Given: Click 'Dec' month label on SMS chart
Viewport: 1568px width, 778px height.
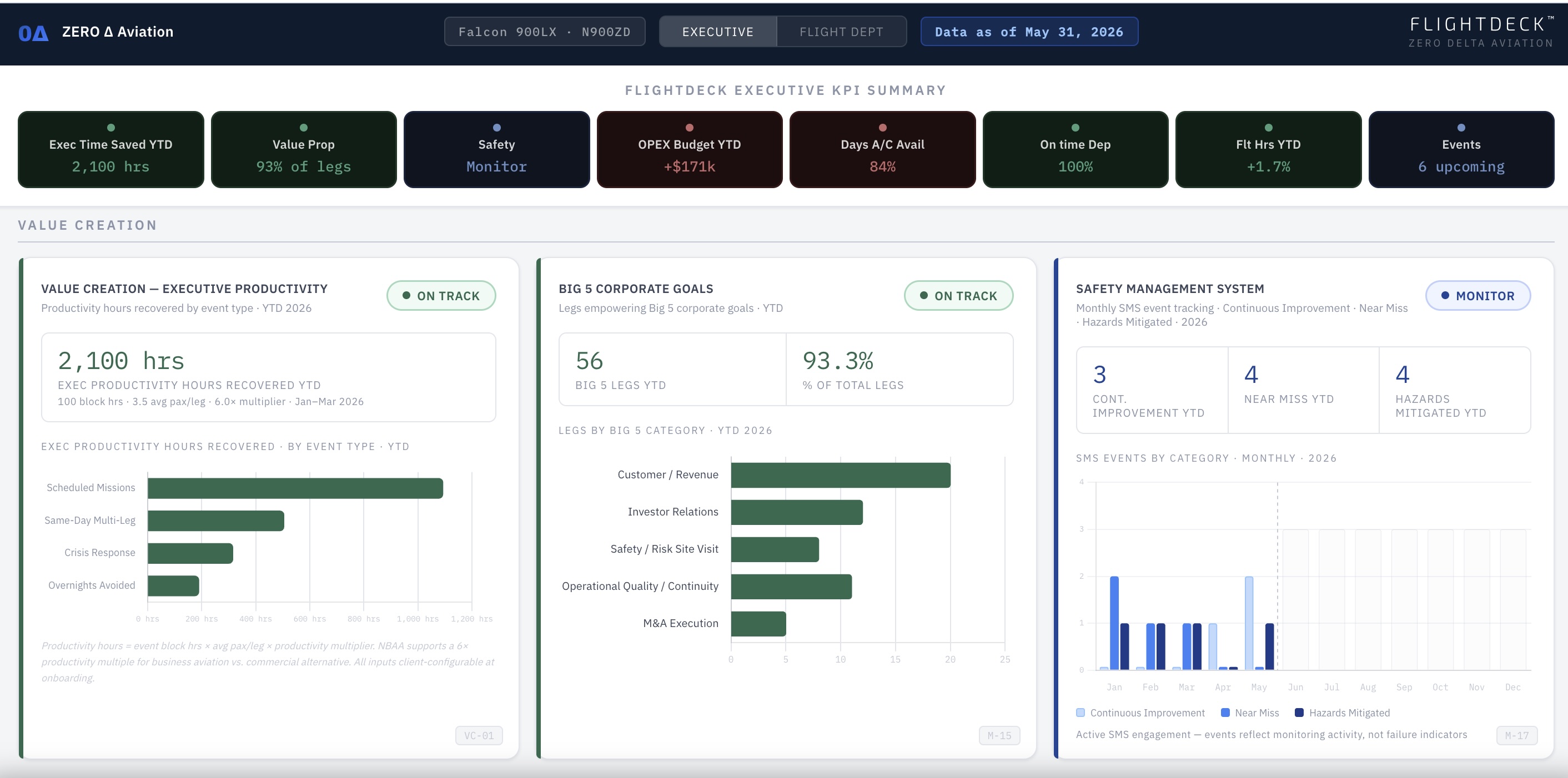Looking at the screenshot, I should [1512, 687].
